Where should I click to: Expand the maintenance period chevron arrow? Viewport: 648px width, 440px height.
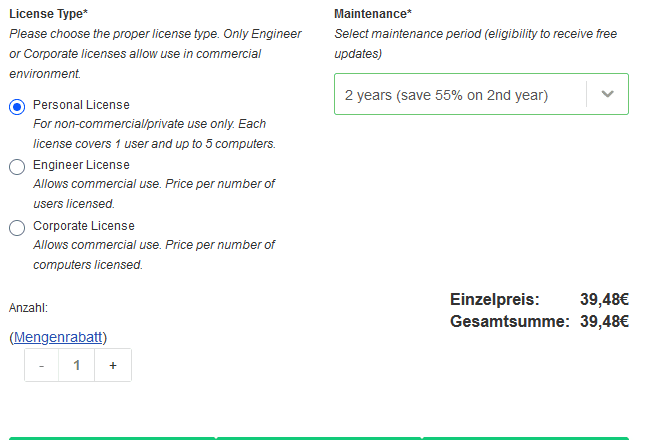click(x=607, y=94)
